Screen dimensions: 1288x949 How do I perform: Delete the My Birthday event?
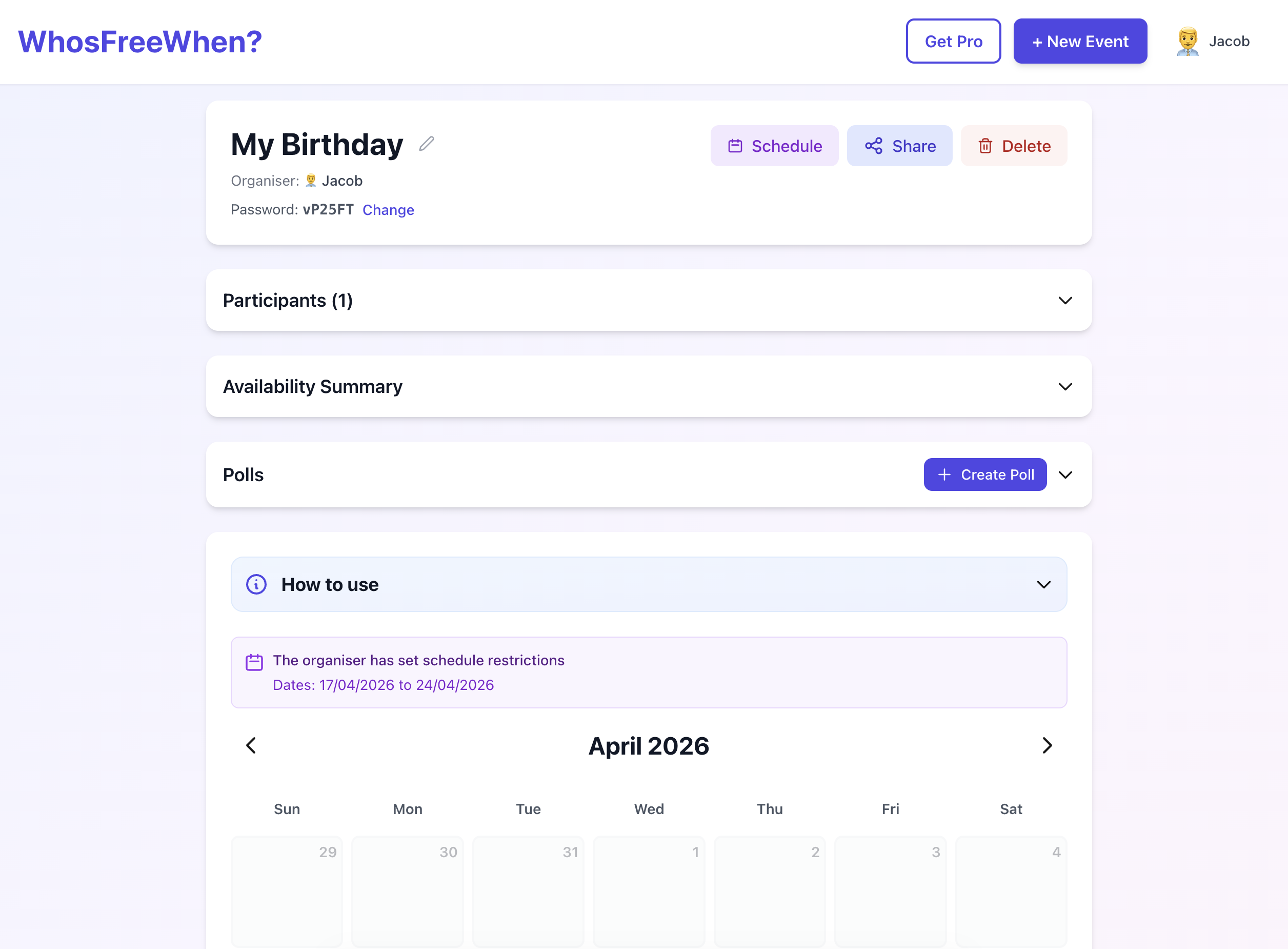point(1014,146)
